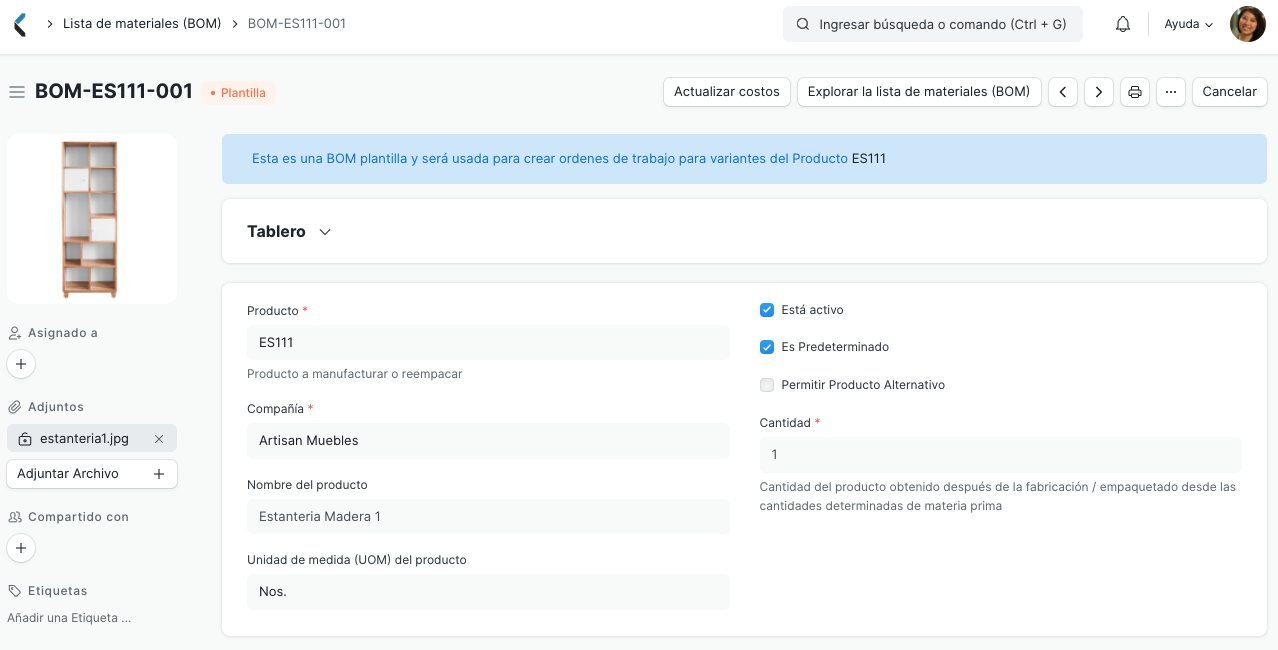Open notifications bell
Viewport: 1278px width, 650px height.
[x=1123, y=24]
